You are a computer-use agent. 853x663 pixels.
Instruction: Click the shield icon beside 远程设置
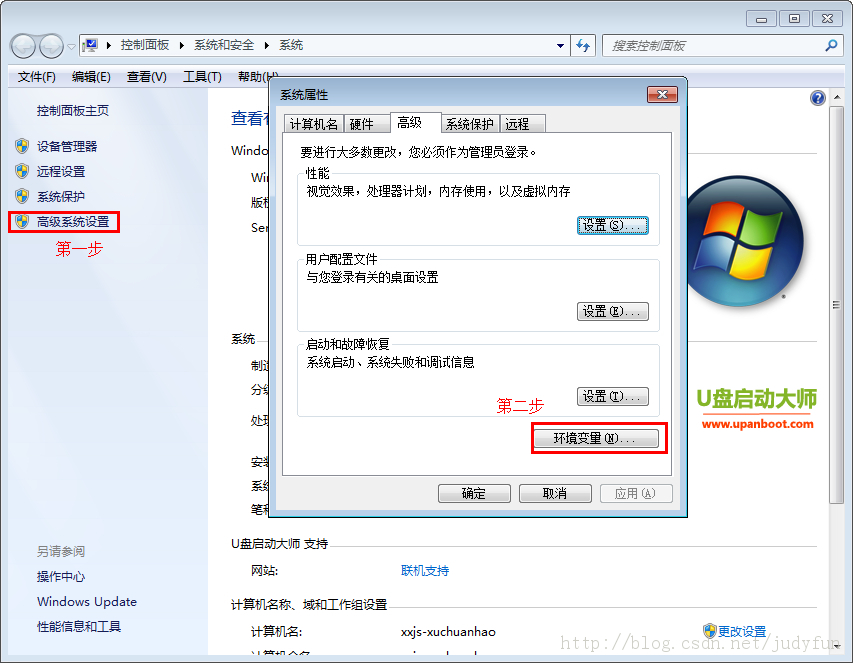pyautogui.click(x=22, y=171)
